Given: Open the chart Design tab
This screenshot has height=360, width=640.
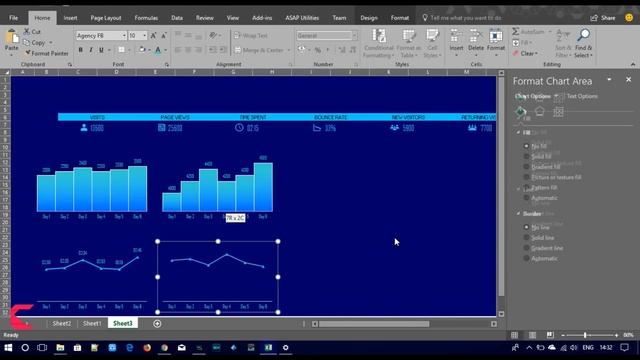Looking at the screenshot, I should 369,18.
